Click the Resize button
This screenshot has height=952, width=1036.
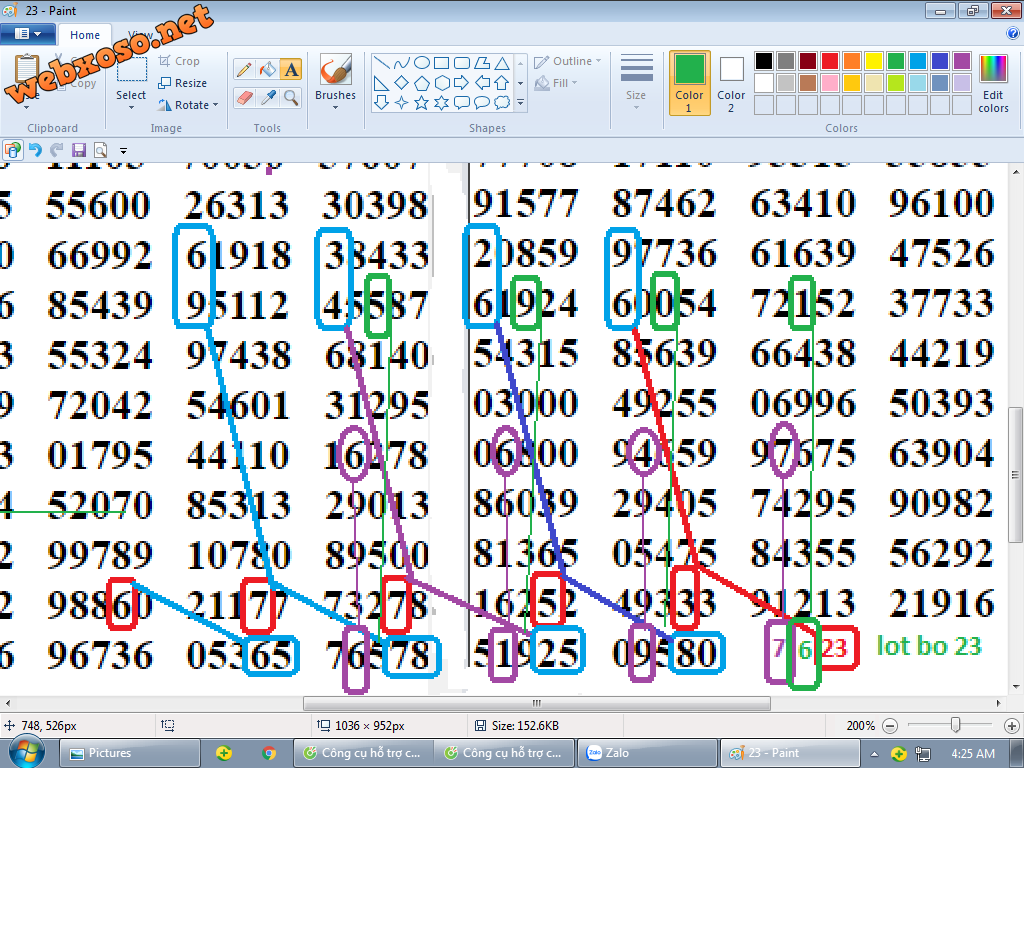pyautogui.click(x=183, y=83)
